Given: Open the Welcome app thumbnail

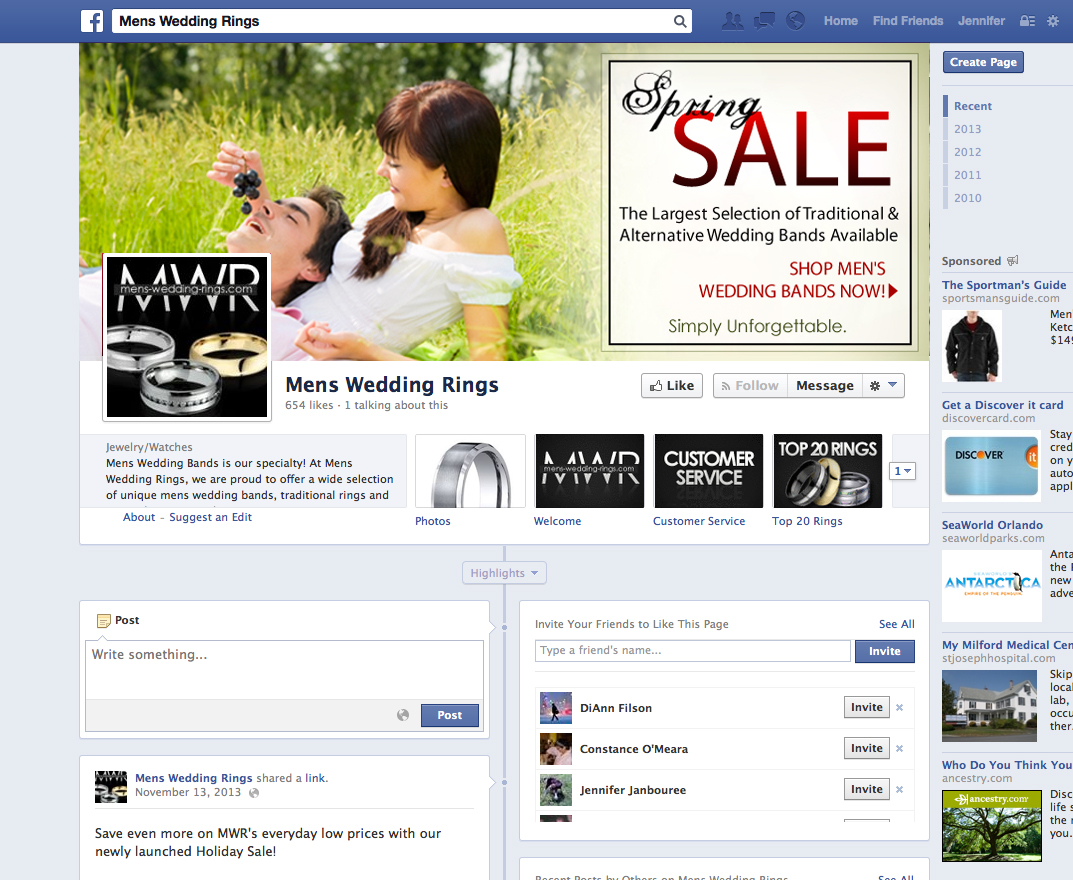Looking at the screenshot, I should click(589, 471).
